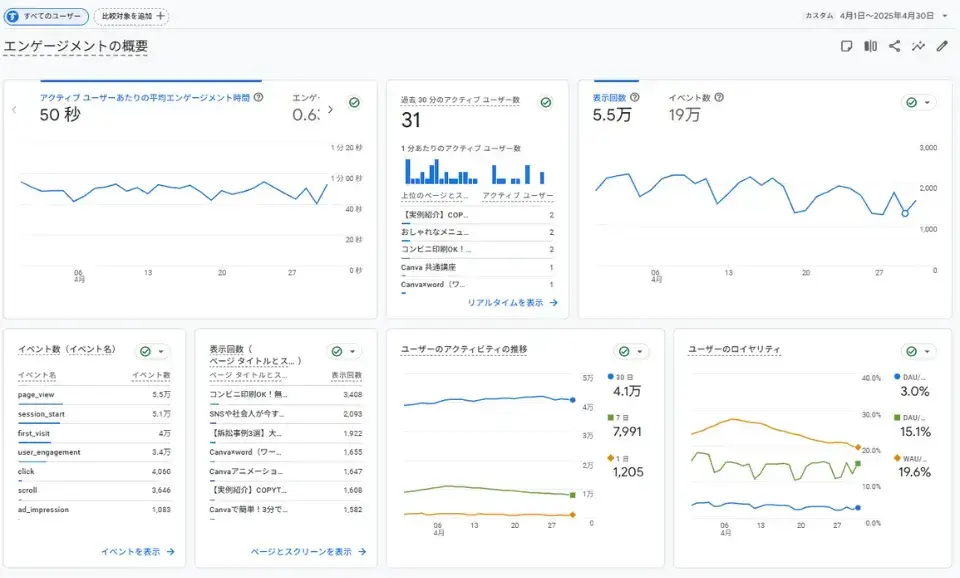
Task: Click the イベントを表示 link
Action: pos(136,550)
